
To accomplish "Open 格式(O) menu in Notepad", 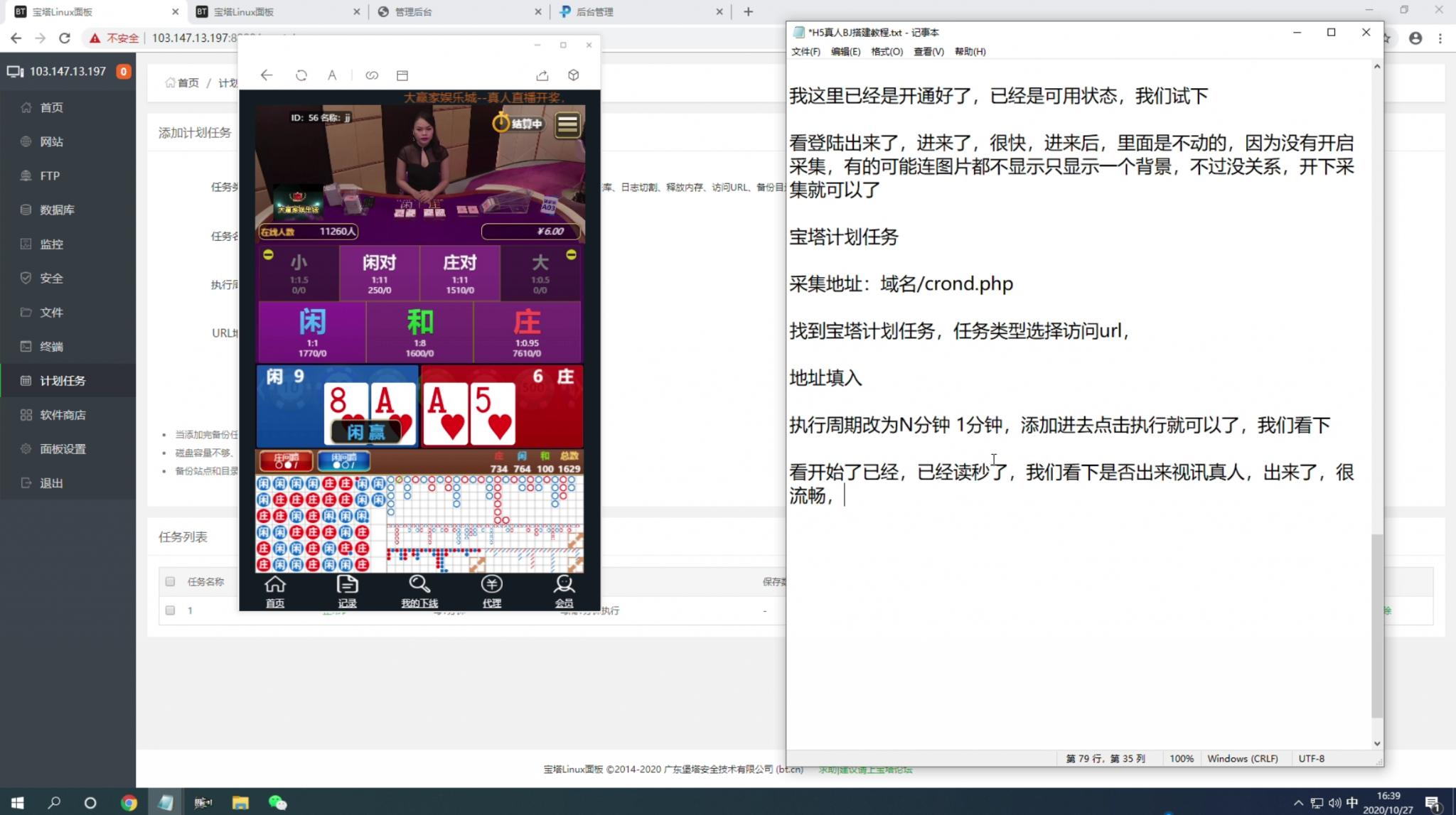I will pyautogui.click(x=887, y=51).
